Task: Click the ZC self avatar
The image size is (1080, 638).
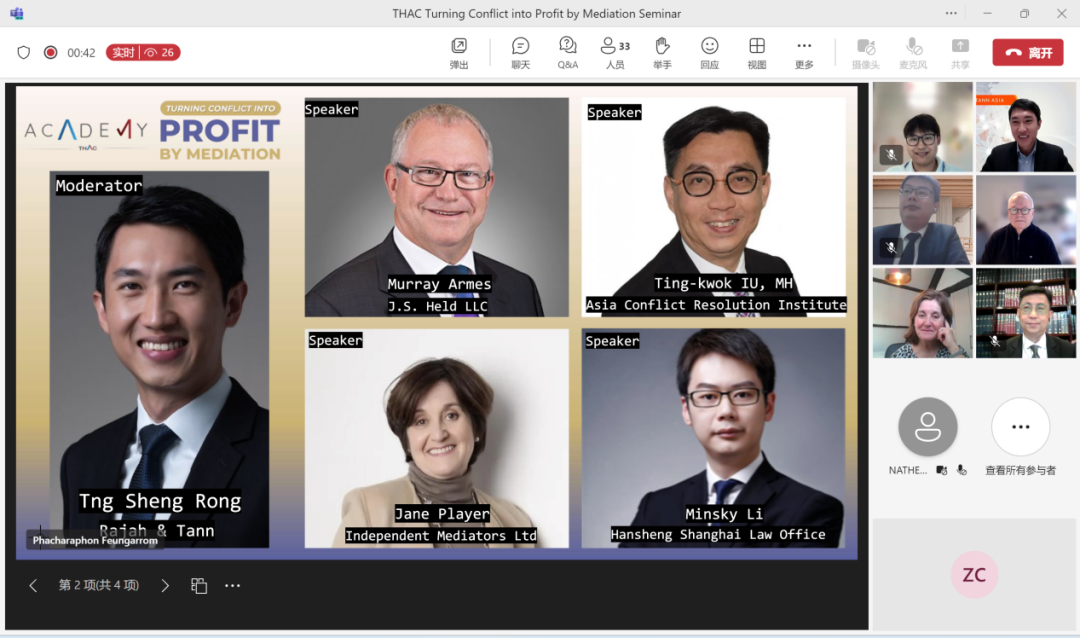Action: 974,575
